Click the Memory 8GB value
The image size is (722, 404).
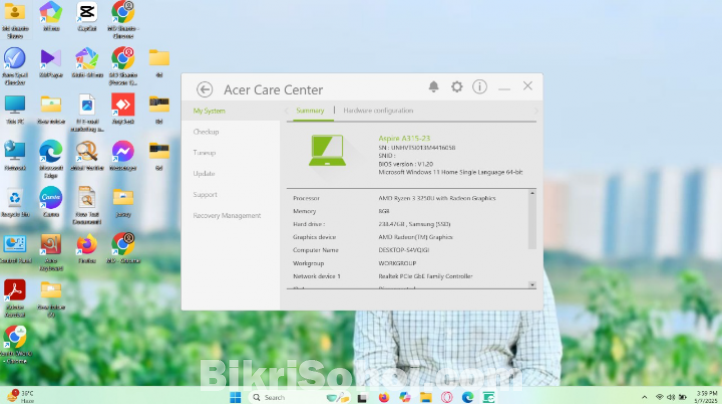click(x=384, y=211)
